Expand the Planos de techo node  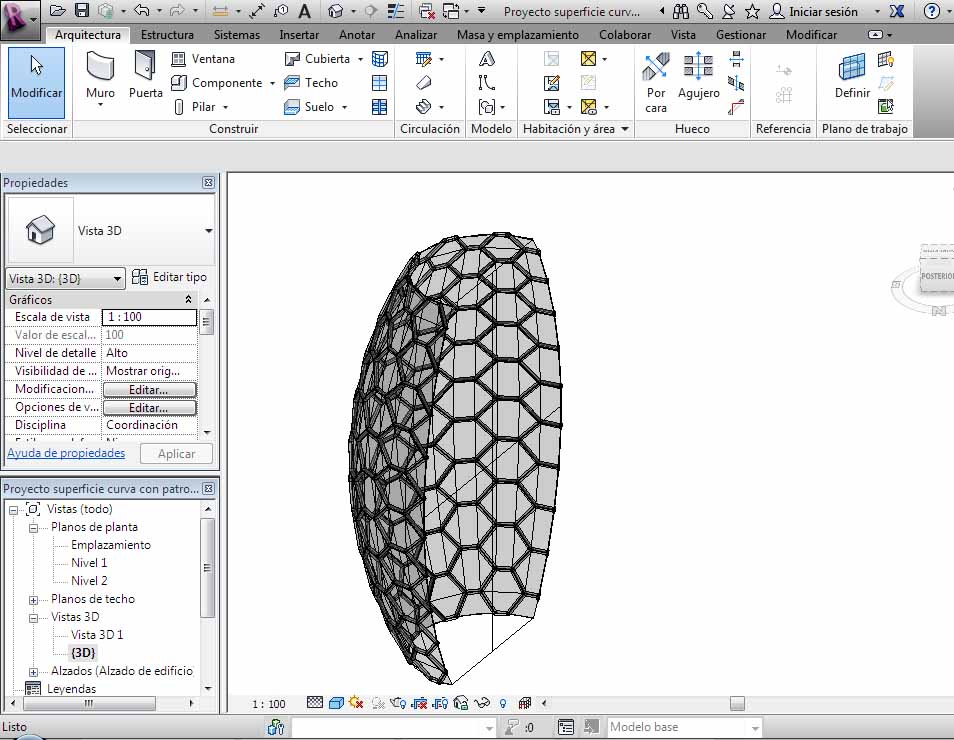(x=33, y=599)
